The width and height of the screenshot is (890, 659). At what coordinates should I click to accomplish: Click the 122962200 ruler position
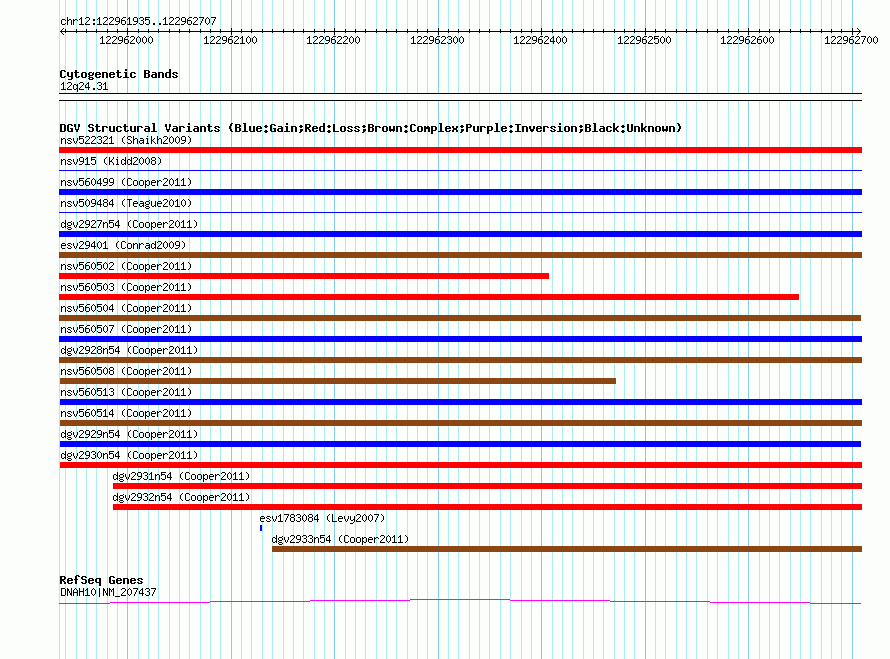point(333,40)
